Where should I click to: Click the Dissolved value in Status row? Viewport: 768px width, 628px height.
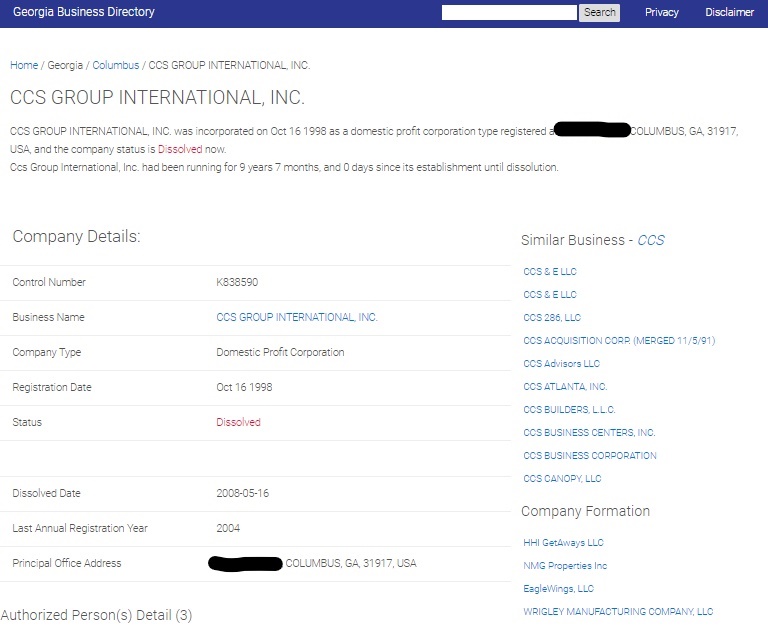[239, 422]
